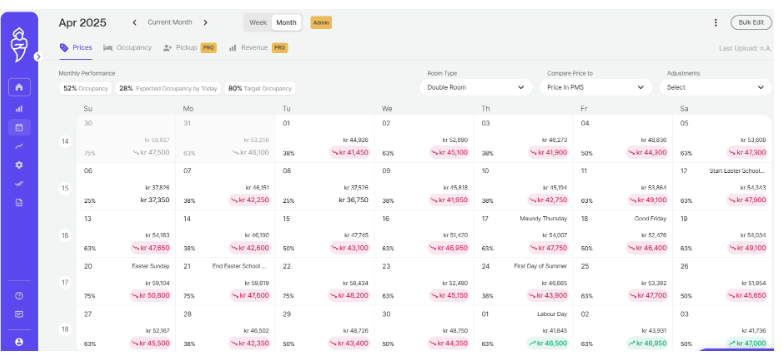Click the Admin badge
This screenshot has width=782, height=363.
click(x=321, y=22)
